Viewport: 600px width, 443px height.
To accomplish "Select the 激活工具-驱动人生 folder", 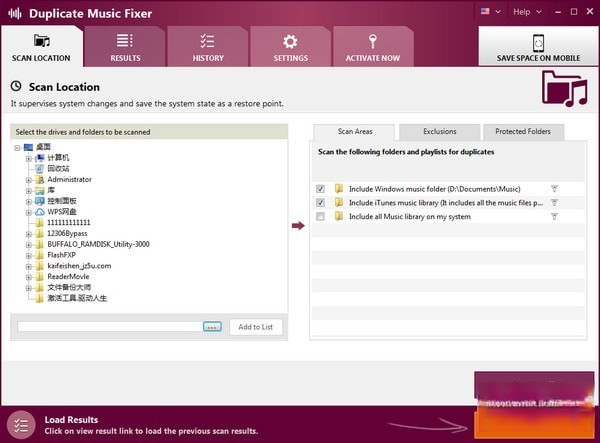I will pos(77,298).
